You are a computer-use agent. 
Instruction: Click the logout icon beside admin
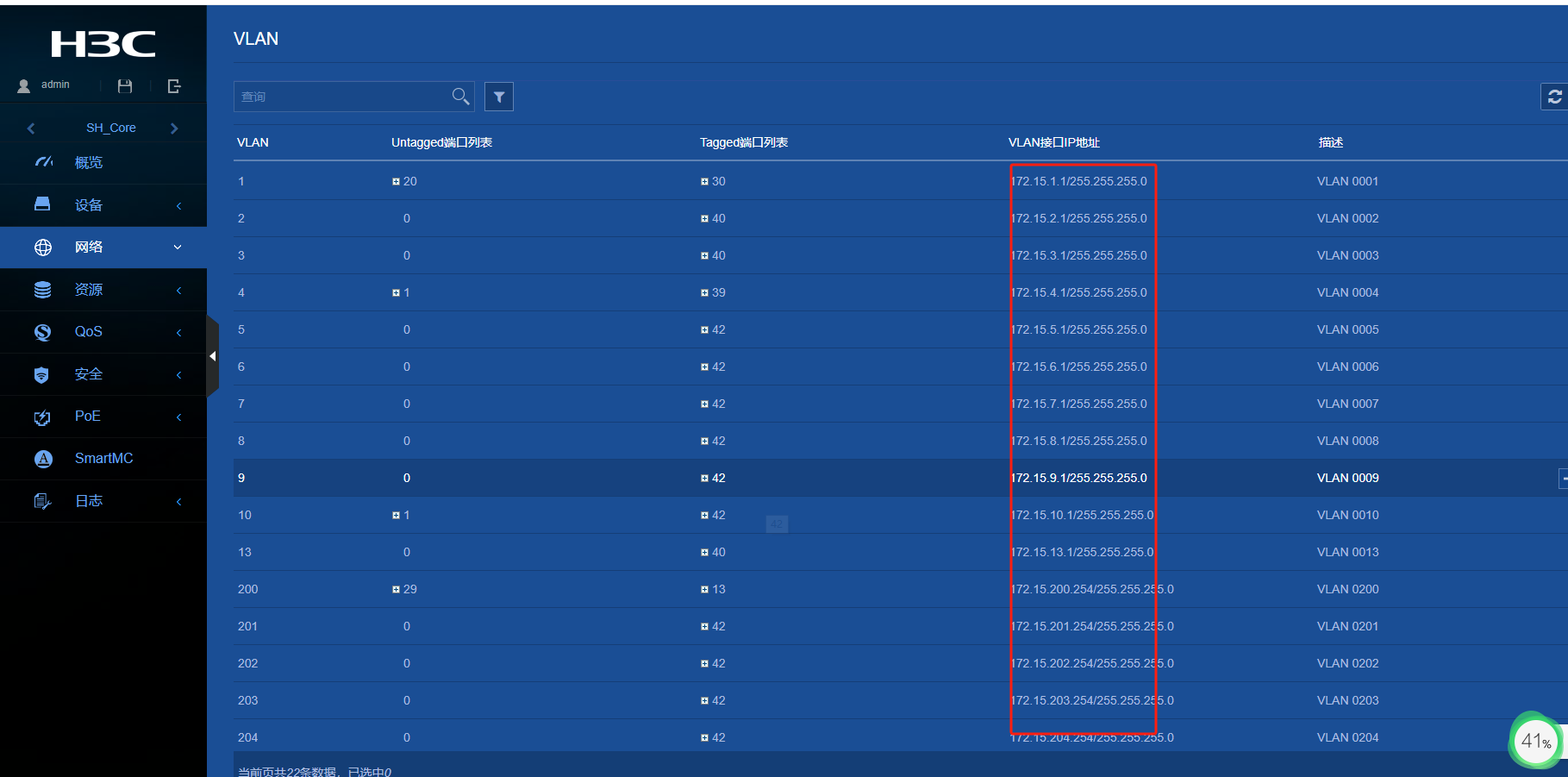tap(174, 86)
